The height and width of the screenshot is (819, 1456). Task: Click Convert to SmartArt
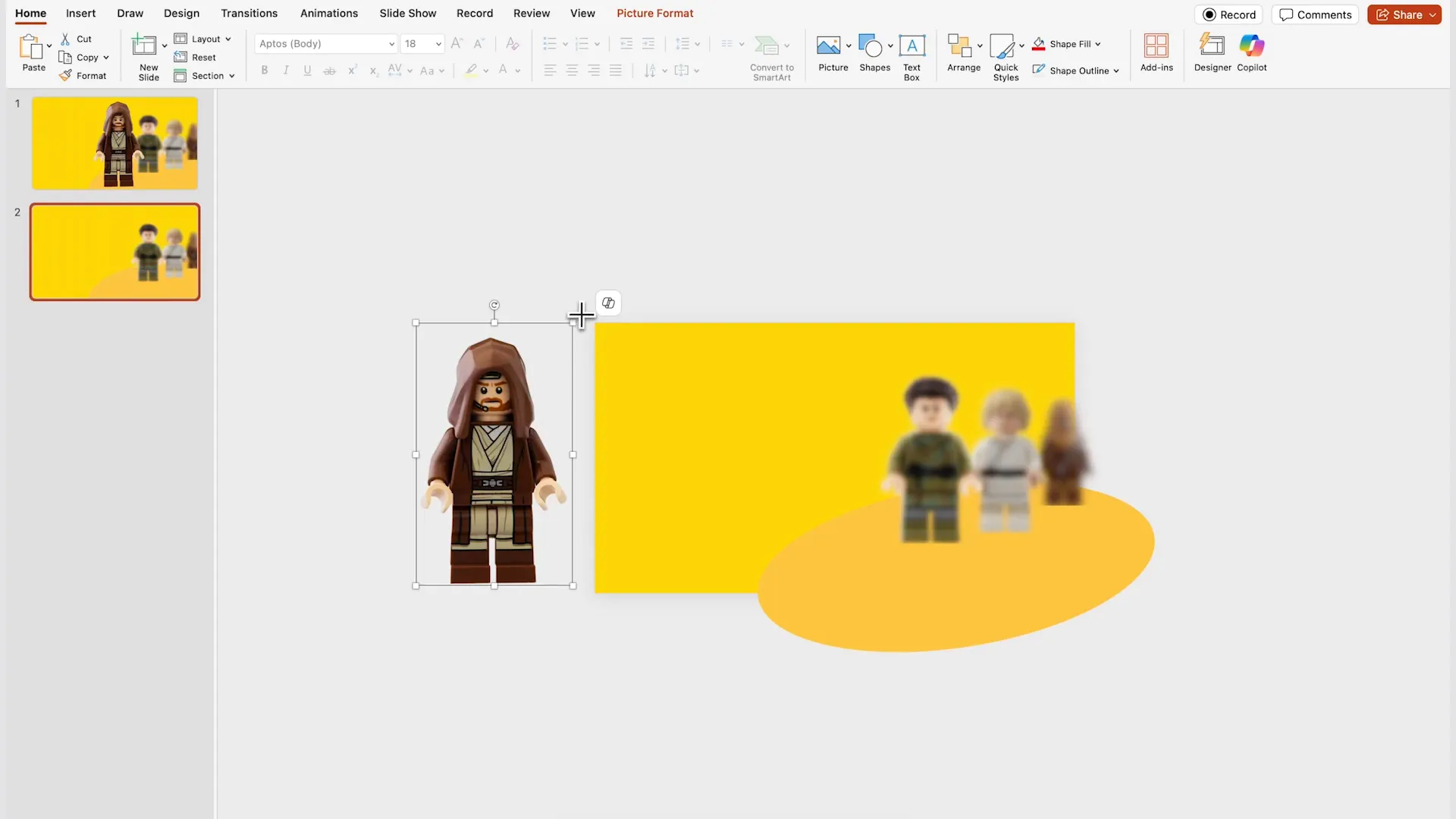click(772, 58)
